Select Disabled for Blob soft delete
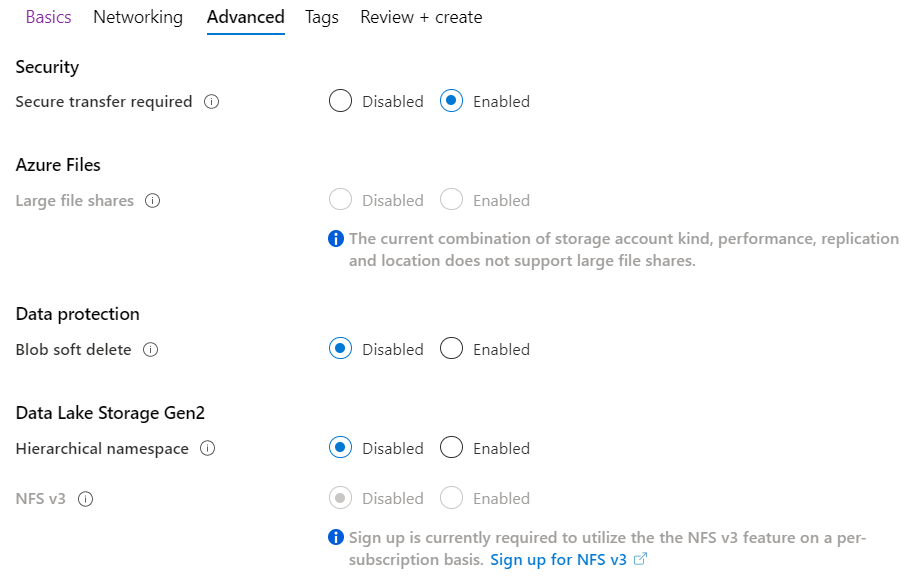 click(340, 349)
